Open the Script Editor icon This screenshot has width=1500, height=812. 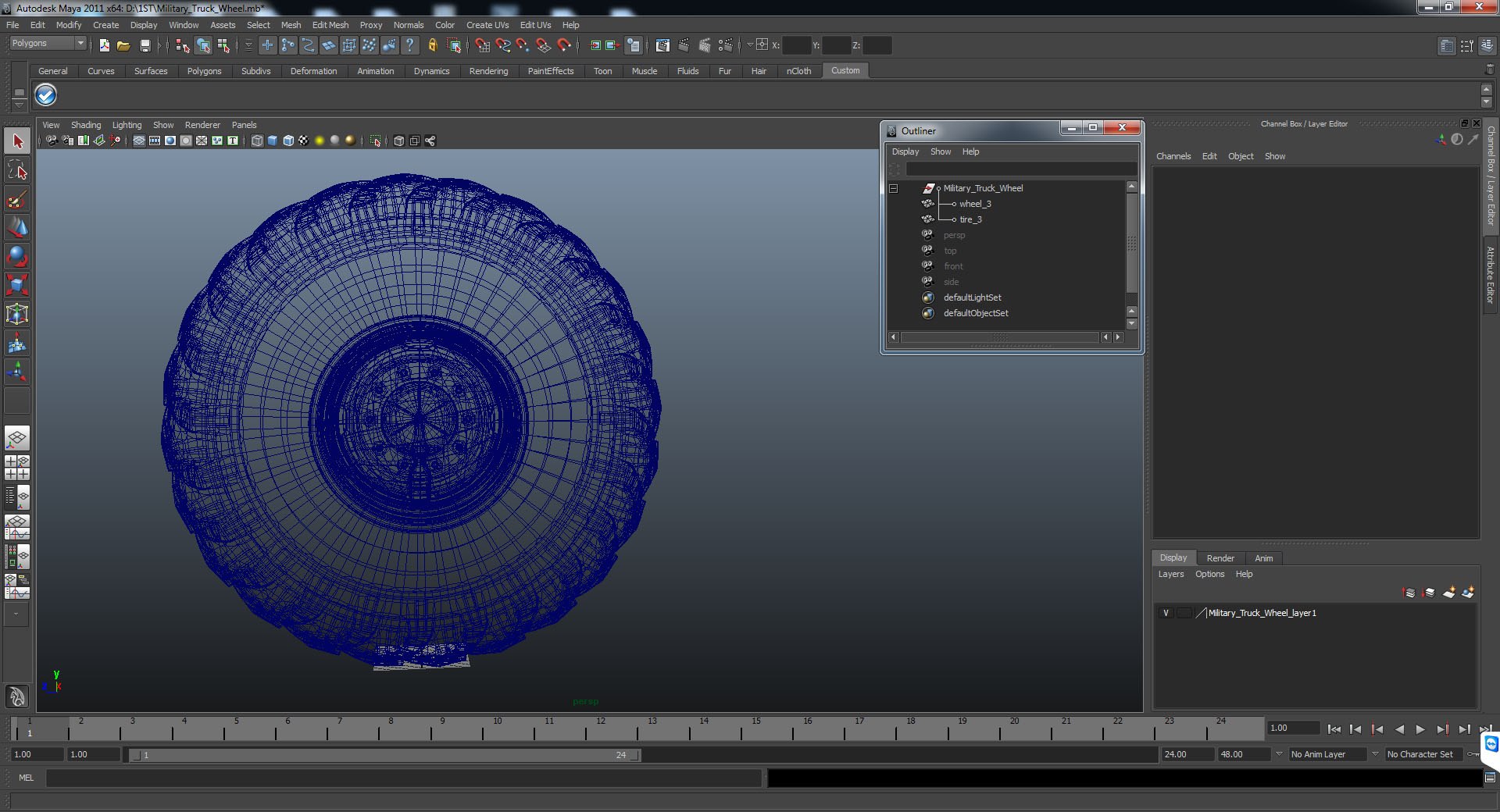pyautogui.click(x=1490, y=778)
